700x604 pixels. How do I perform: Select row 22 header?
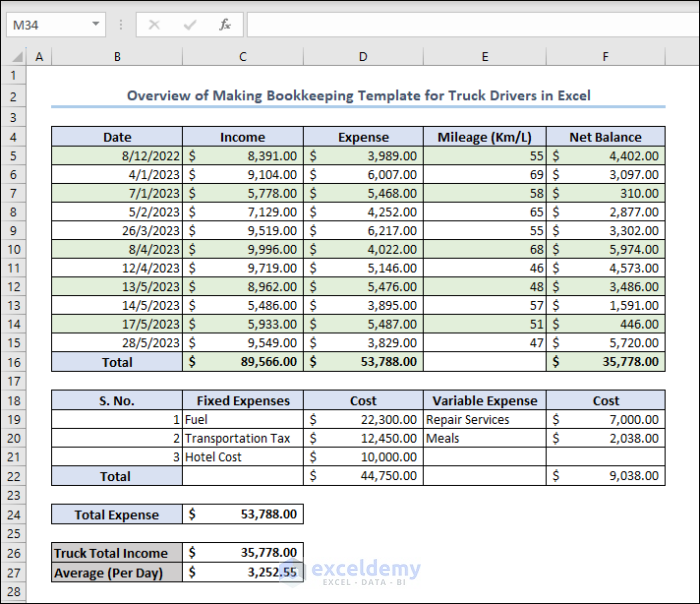pyautogui.click(x=13, y=476)
